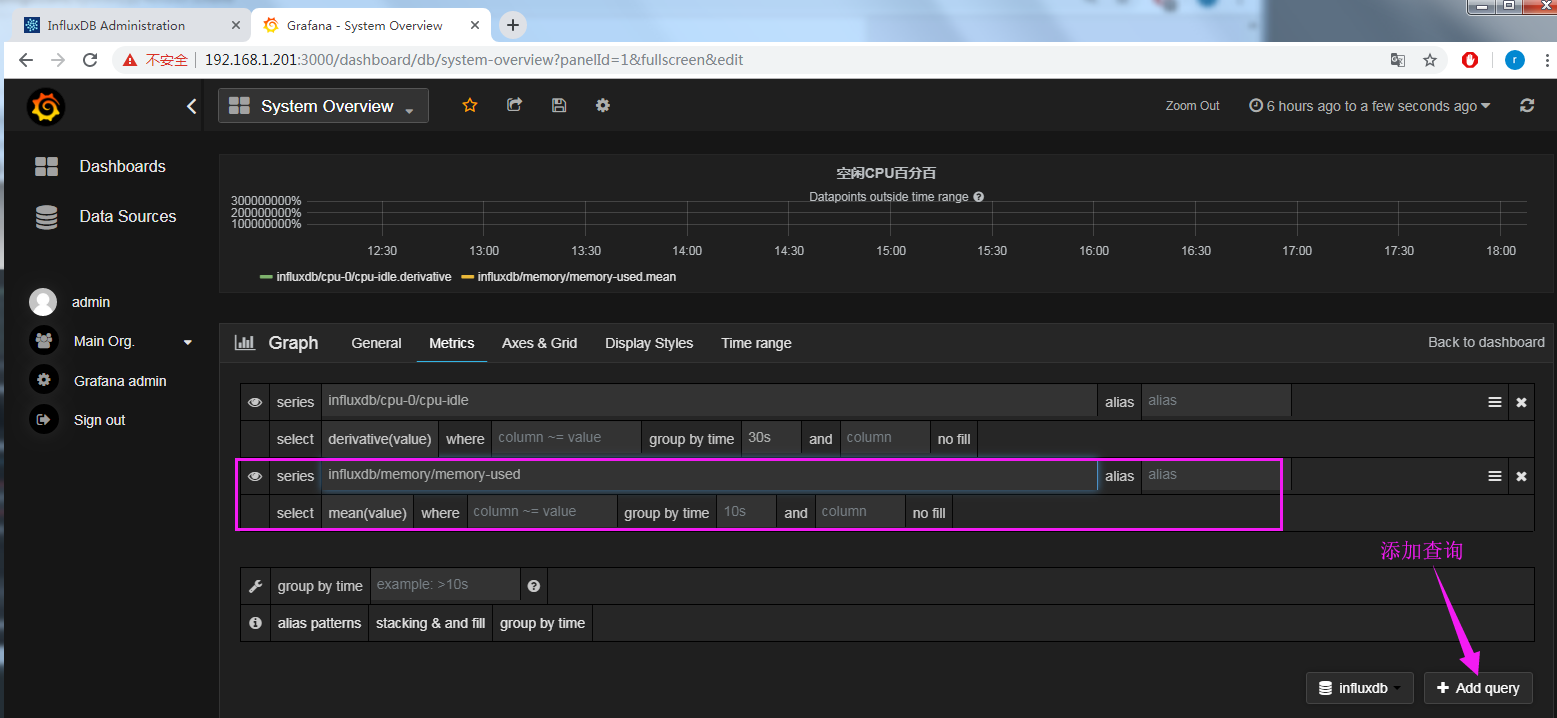The height and width of the screenshot is (718, 1557).
Task: Switch to the General tab
Action: point(376,343)
